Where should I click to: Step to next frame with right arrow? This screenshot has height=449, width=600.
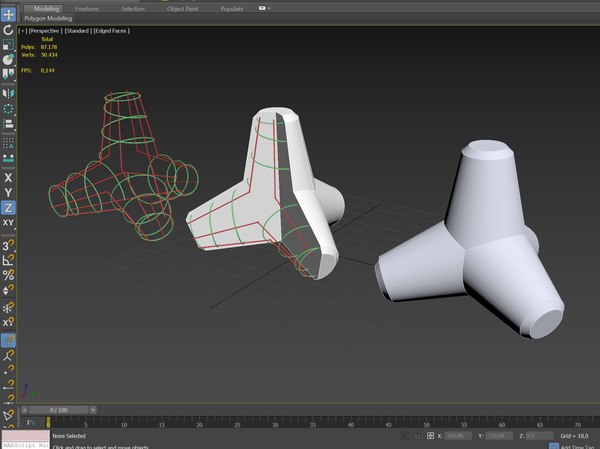[x=93, y=410]
